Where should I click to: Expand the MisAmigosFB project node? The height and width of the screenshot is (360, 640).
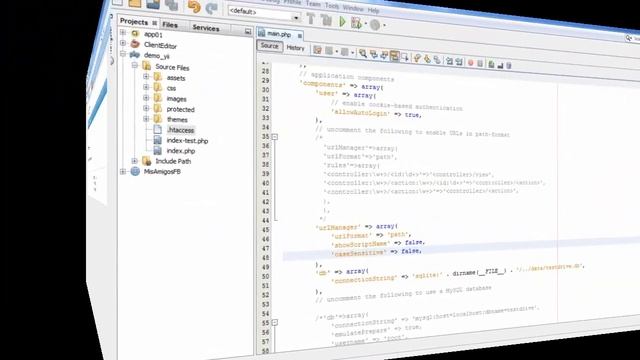pos(123,171)
